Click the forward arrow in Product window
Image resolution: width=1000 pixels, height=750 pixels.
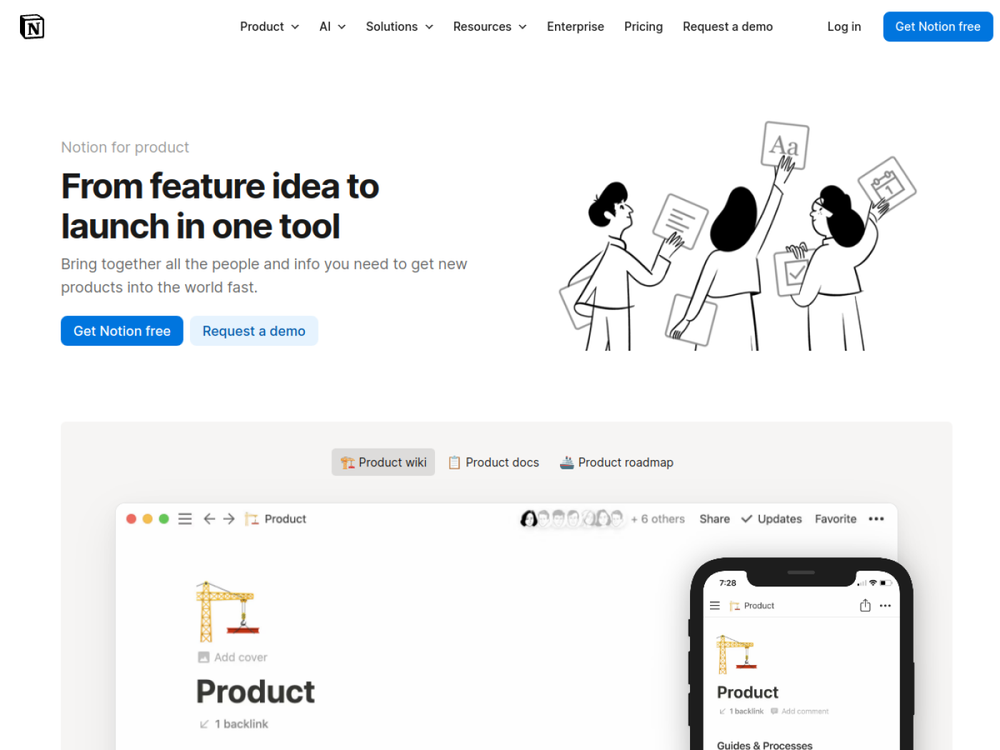click(229, 519)
